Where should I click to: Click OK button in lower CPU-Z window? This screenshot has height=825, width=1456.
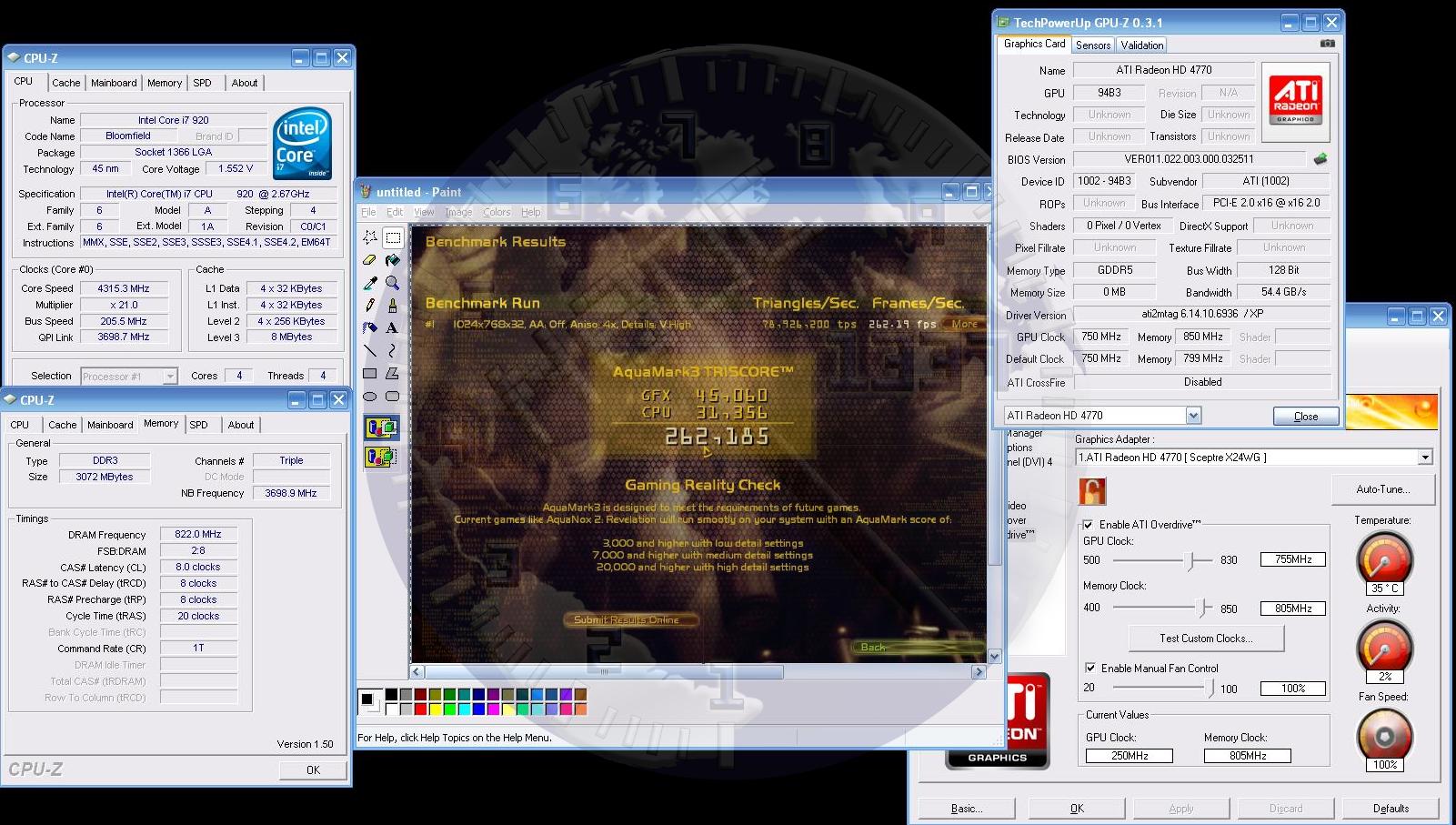point(313,770)
